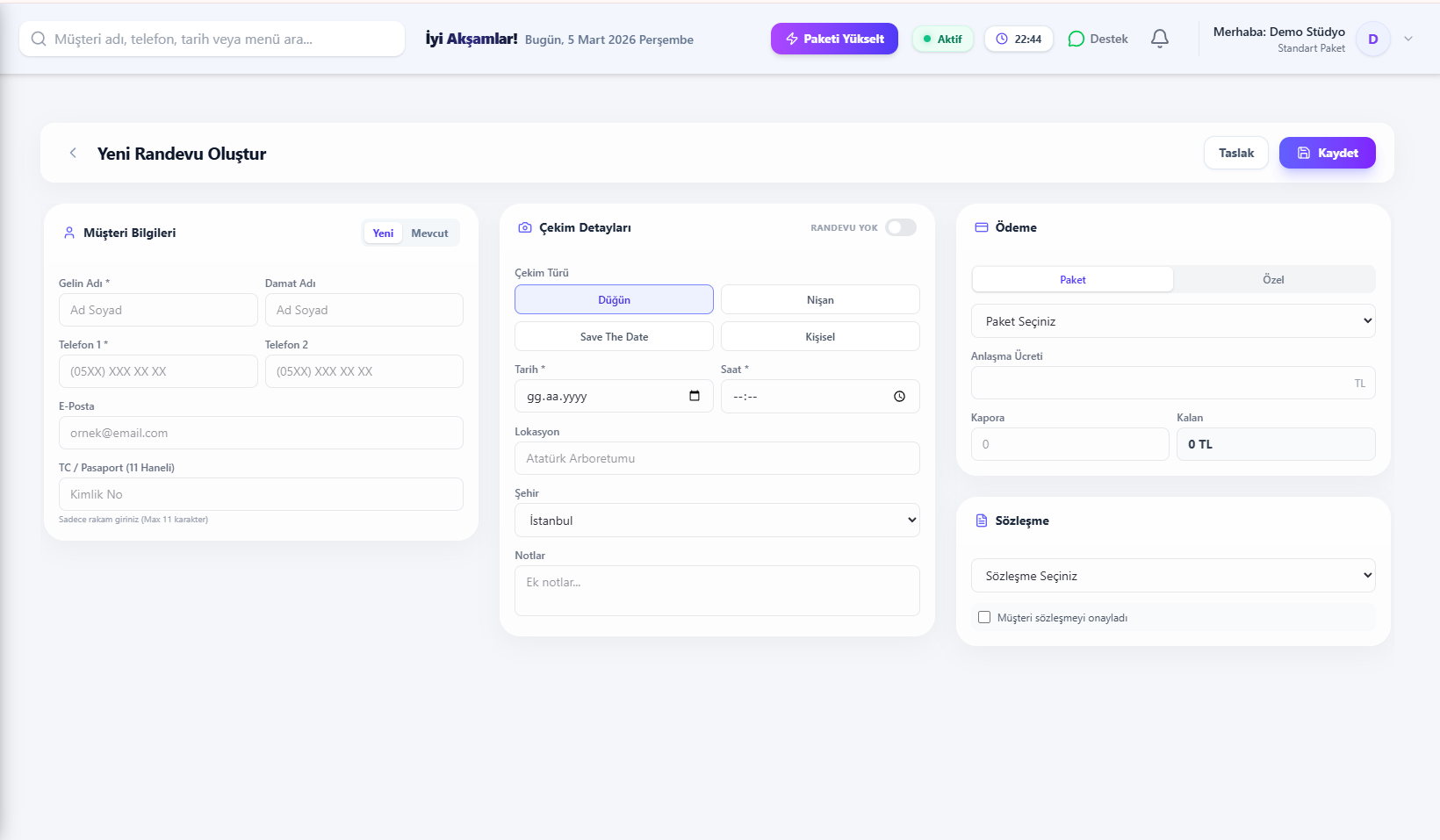Click the notification bell icon
The height and width of the screenshot is (840, 1440).
tap(1159, 39)
